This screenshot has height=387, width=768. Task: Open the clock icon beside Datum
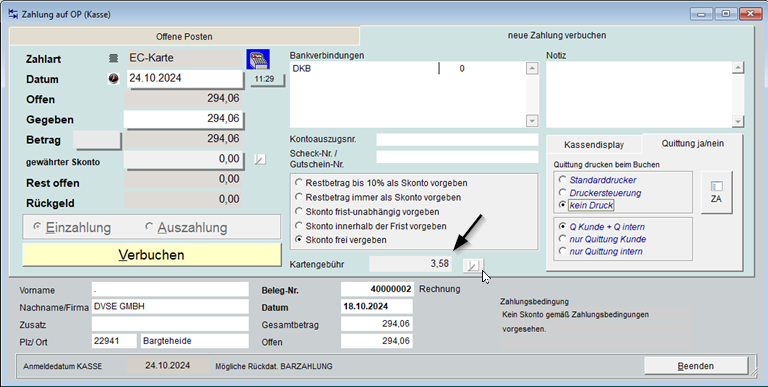113,79
